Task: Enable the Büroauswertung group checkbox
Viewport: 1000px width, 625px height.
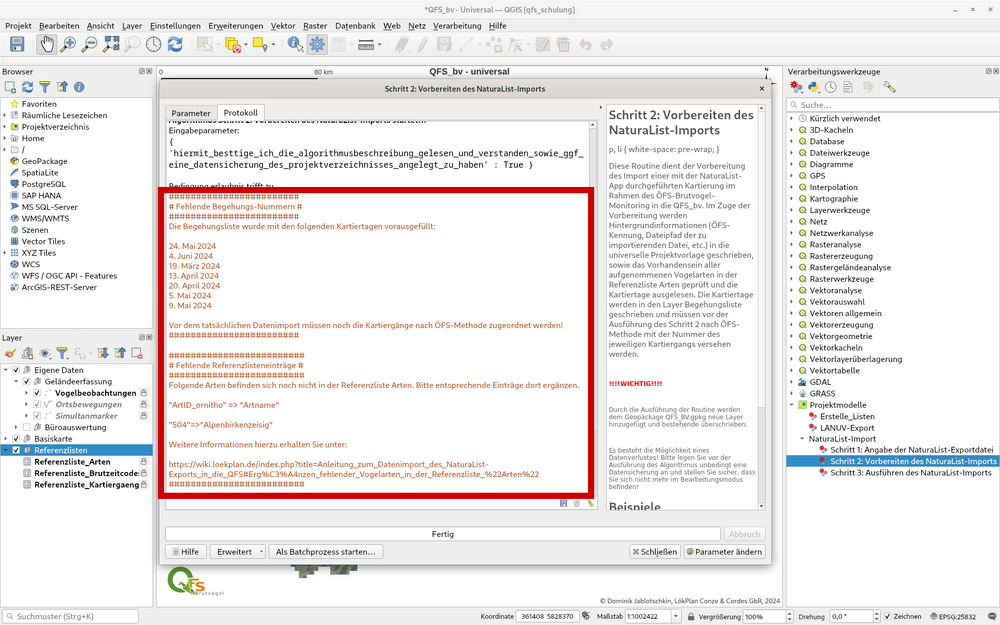Action: [x=26, y=427]
